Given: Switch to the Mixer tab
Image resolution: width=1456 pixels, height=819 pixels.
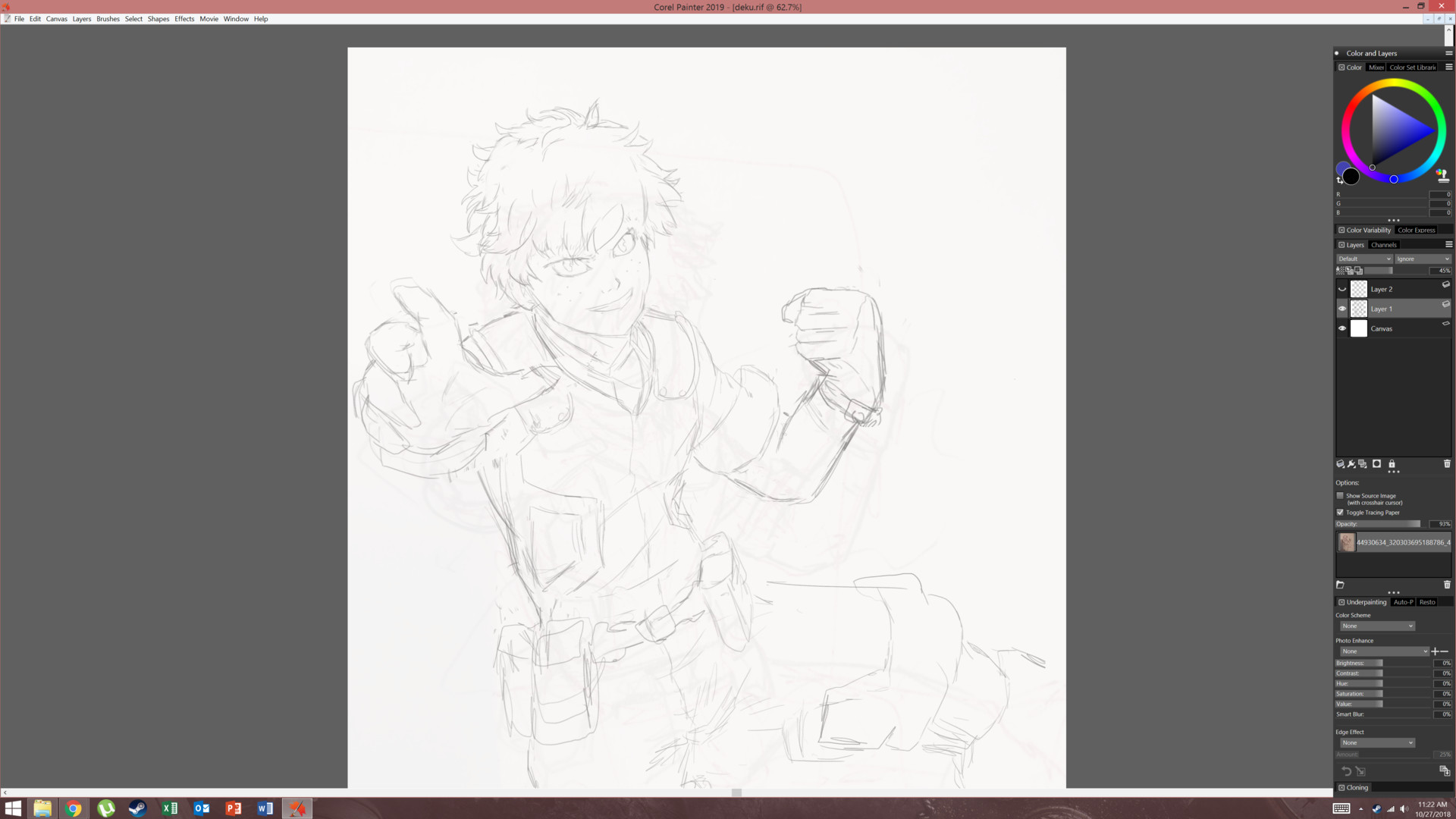Looking at the screenshot, I should (x=1376, y=67).
